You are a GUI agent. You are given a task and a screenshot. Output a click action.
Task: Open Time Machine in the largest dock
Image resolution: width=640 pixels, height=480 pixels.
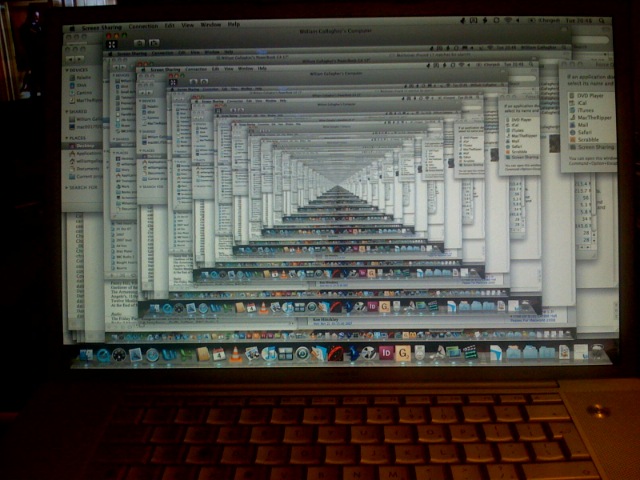[x=302, y=353]
